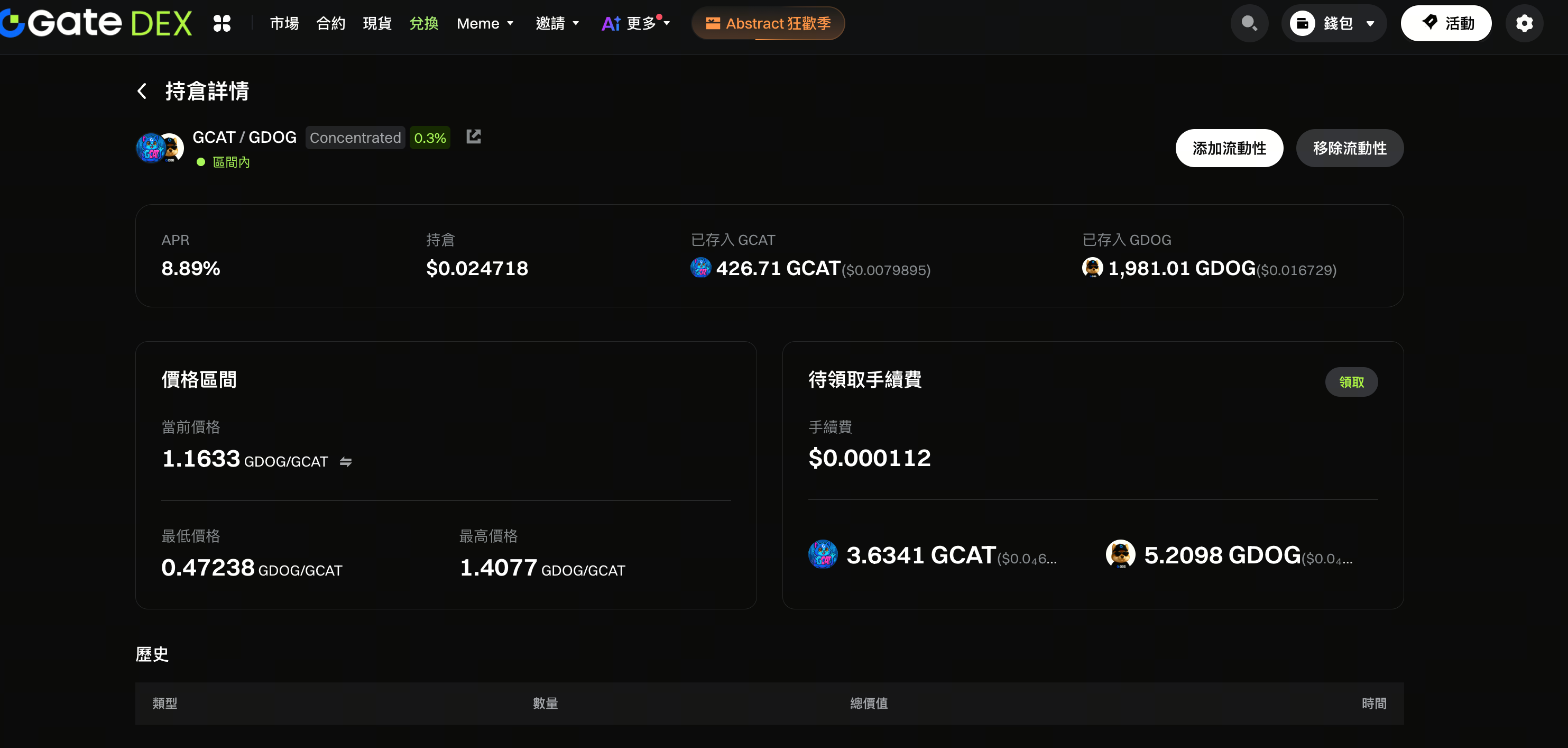This screenshot has height=748, width=1568.
Task: Select the 兌換 menu item
Action: pos(423,23)
